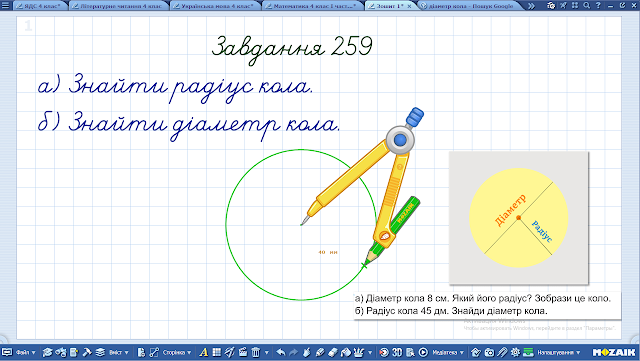Open settings gear icon in toolbar

[515, 352]
